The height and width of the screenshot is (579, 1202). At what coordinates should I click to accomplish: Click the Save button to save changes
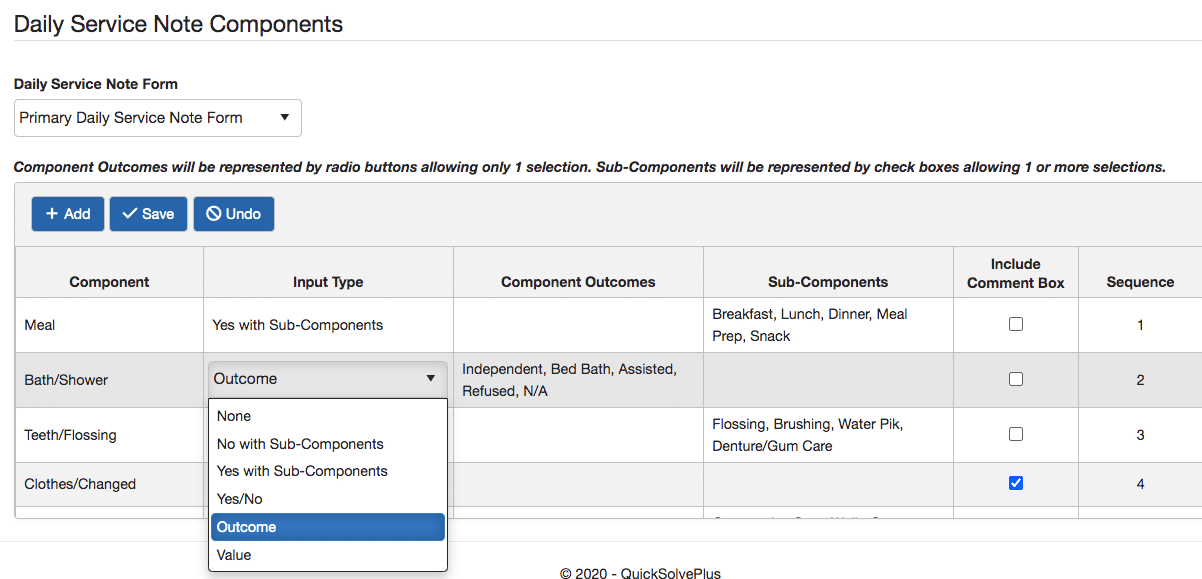click(x=148, y=213)
